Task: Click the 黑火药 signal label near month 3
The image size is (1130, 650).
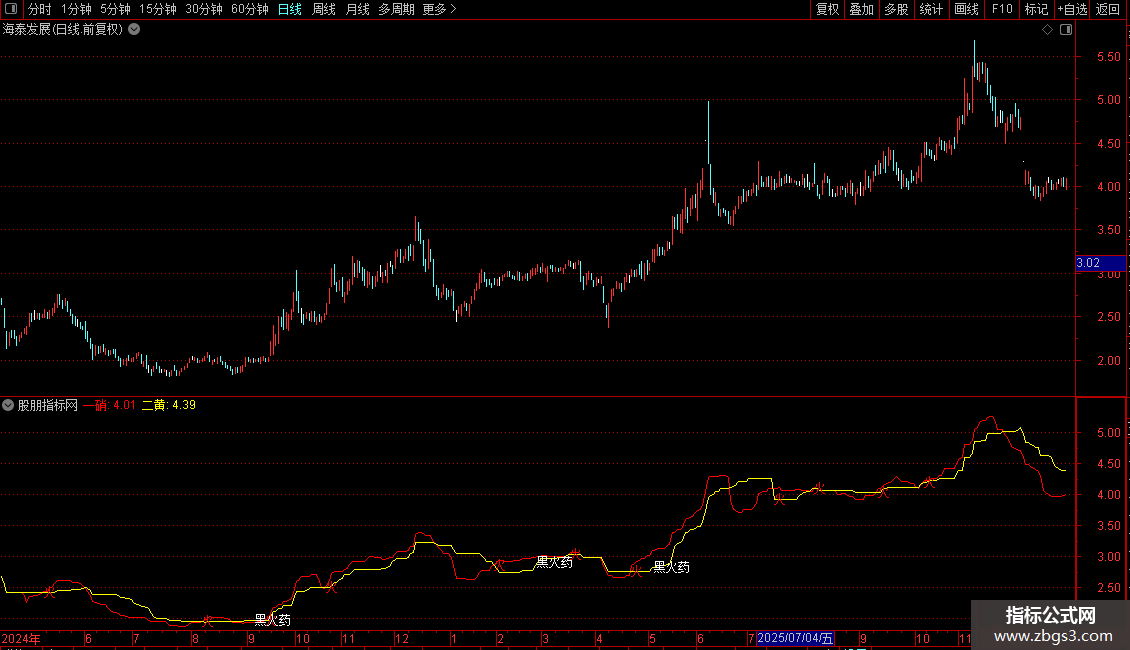Action: coord(554,562)
